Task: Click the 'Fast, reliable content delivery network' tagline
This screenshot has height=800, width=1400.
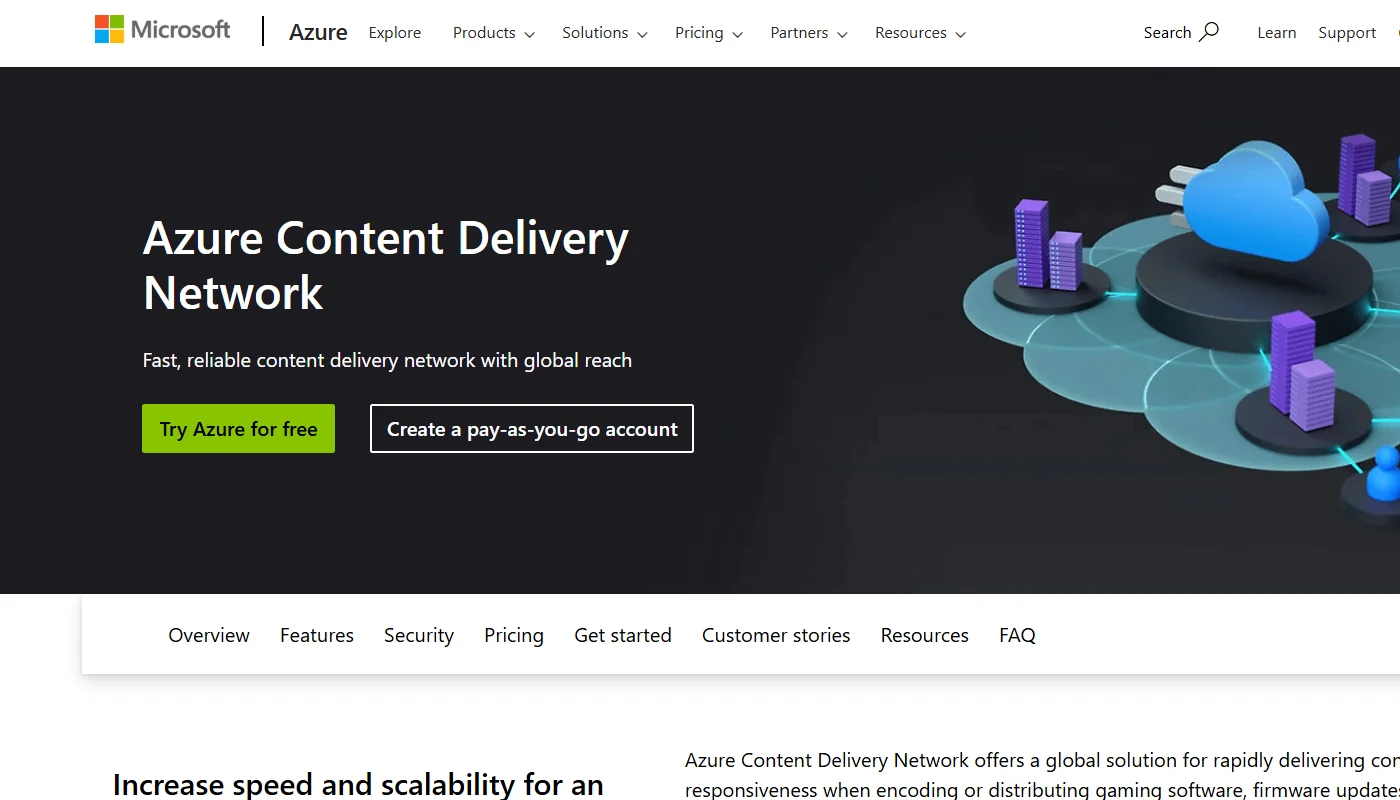Action: [387, 360]
